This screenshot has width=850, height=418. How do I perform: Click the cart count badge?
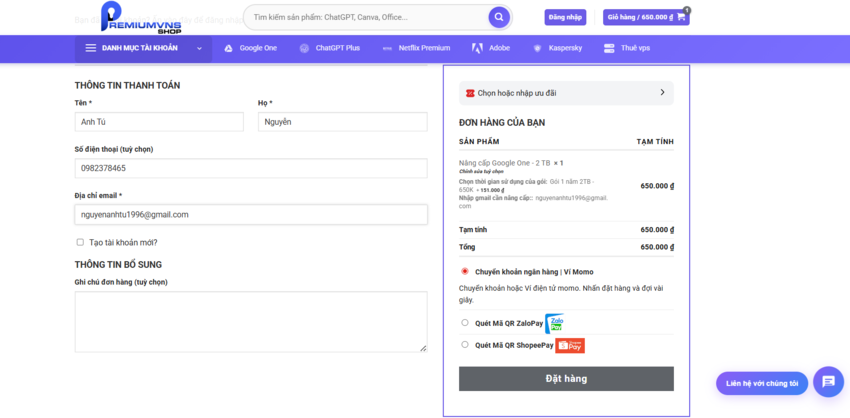pyautogui.click(x=687, y=10)
